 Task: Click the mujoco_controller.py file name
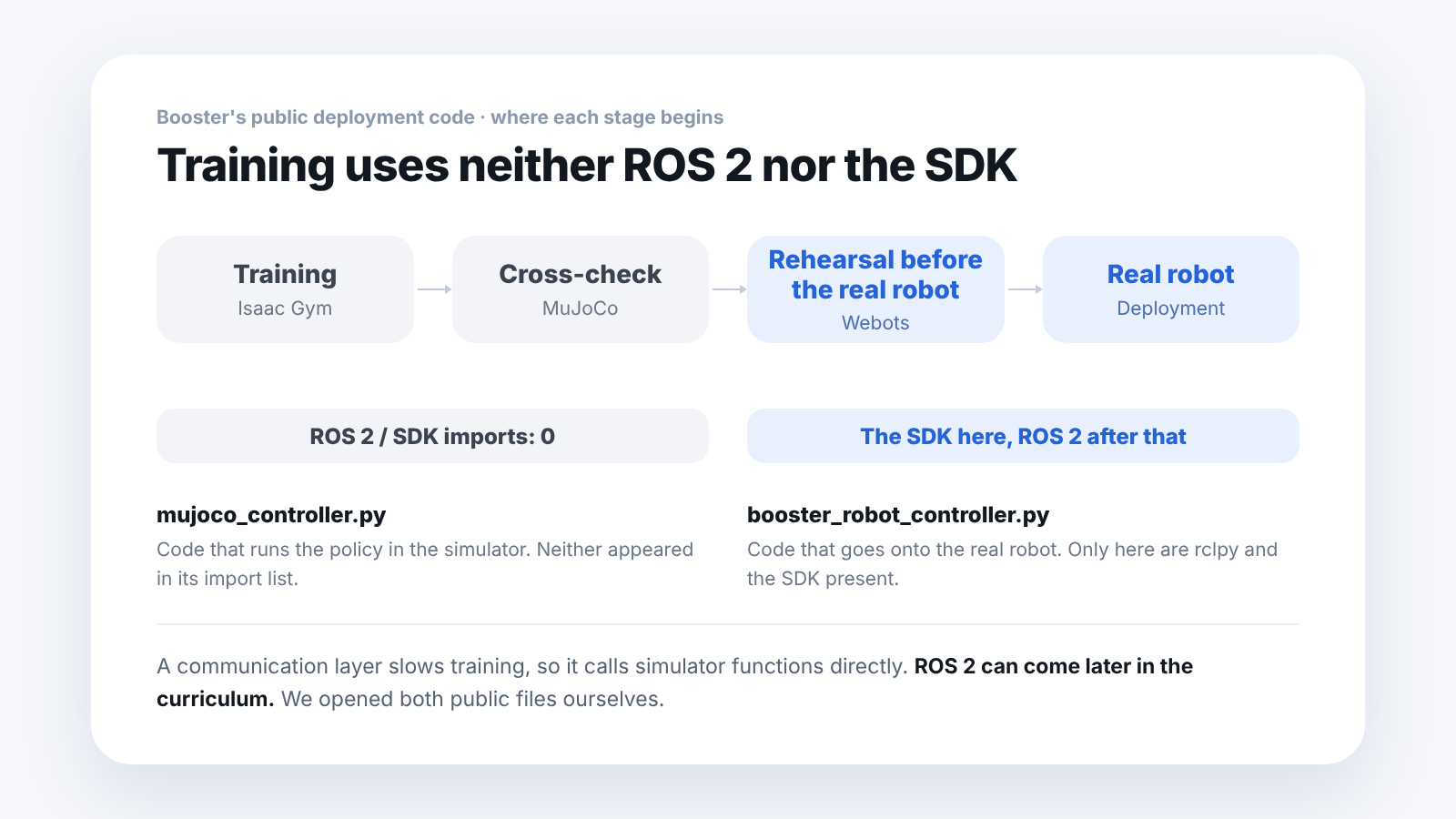[x=271, y=515]
